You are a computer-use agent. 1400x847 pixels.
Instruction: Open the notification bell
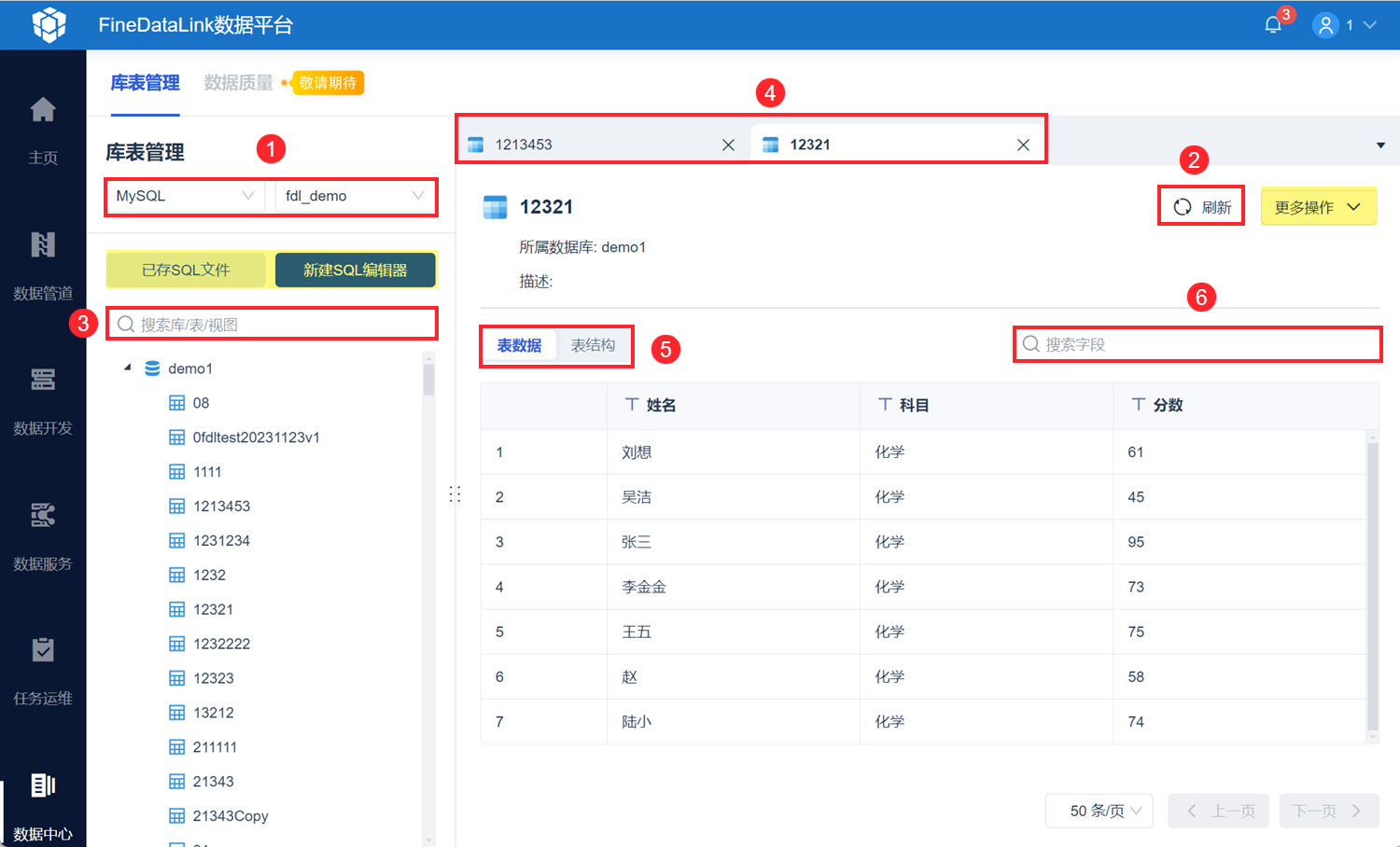click(x=1273, y=25)
